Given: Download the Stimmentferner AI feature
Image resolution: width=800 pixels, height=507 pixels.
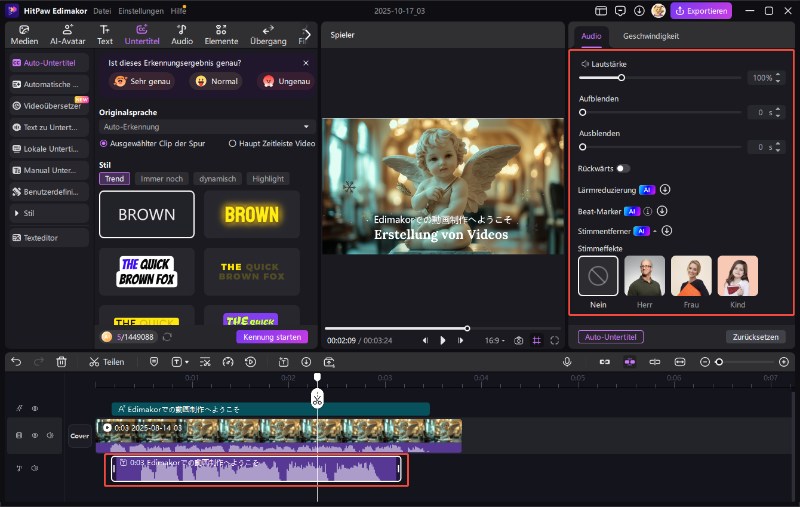Looking at the screenshot, I should tap(666, 231).
